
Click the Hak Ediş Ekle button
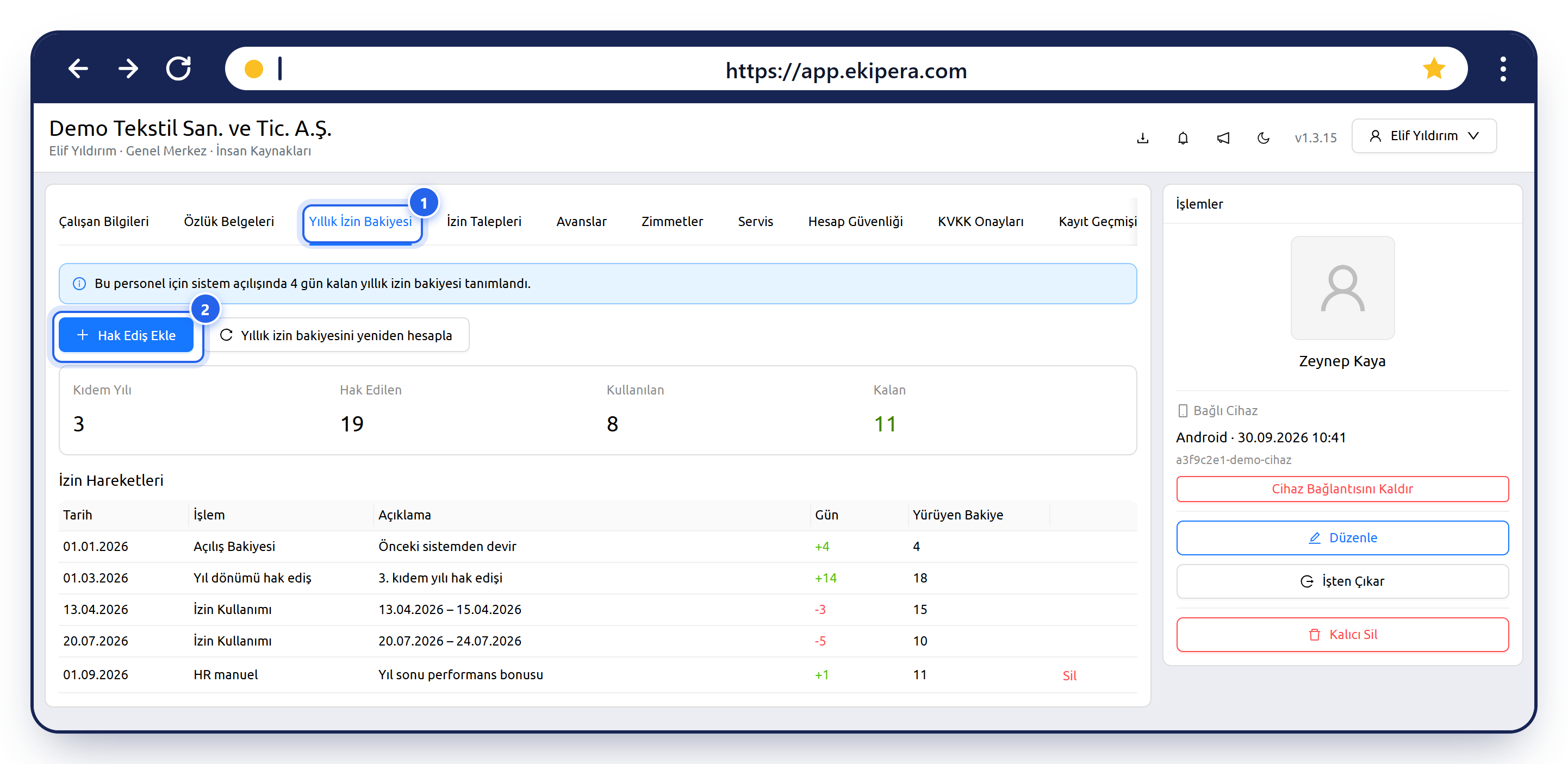click(x=126, y=335)
